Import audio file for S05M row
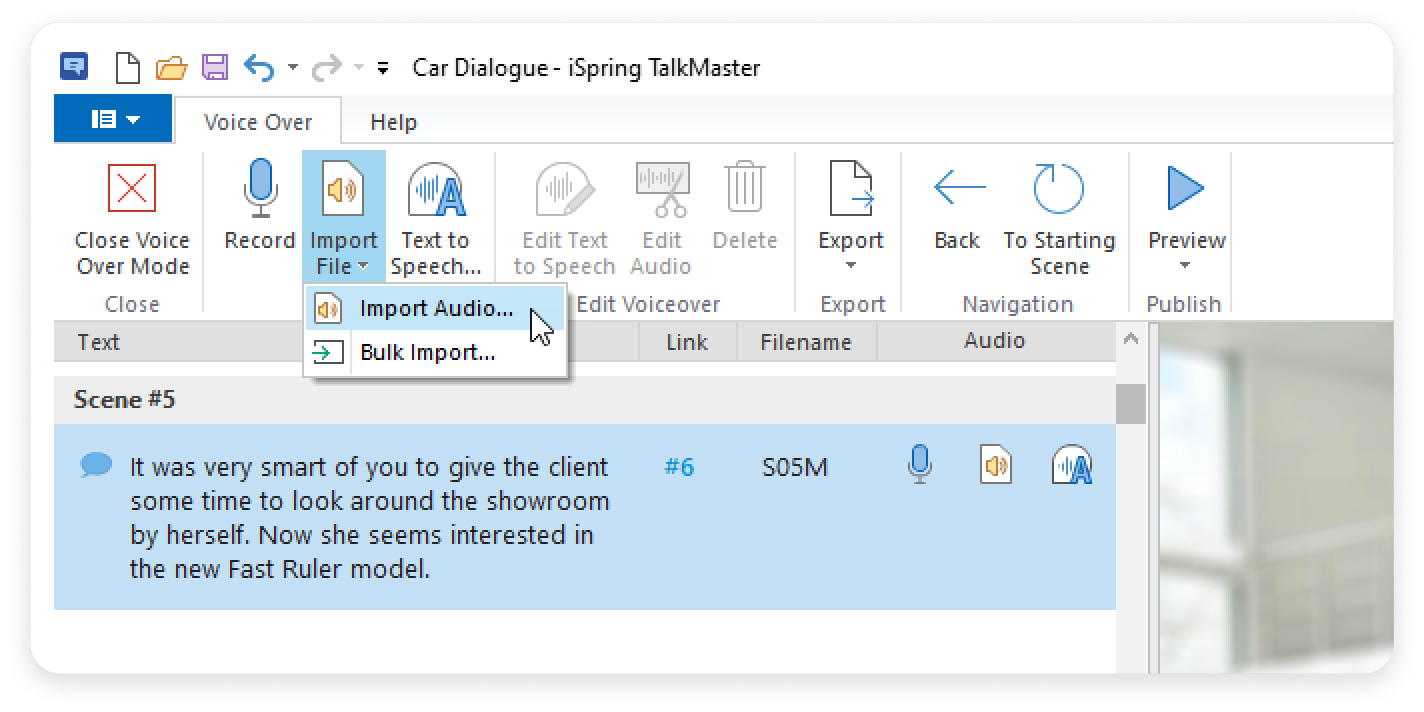 click(x=995, y=465)
